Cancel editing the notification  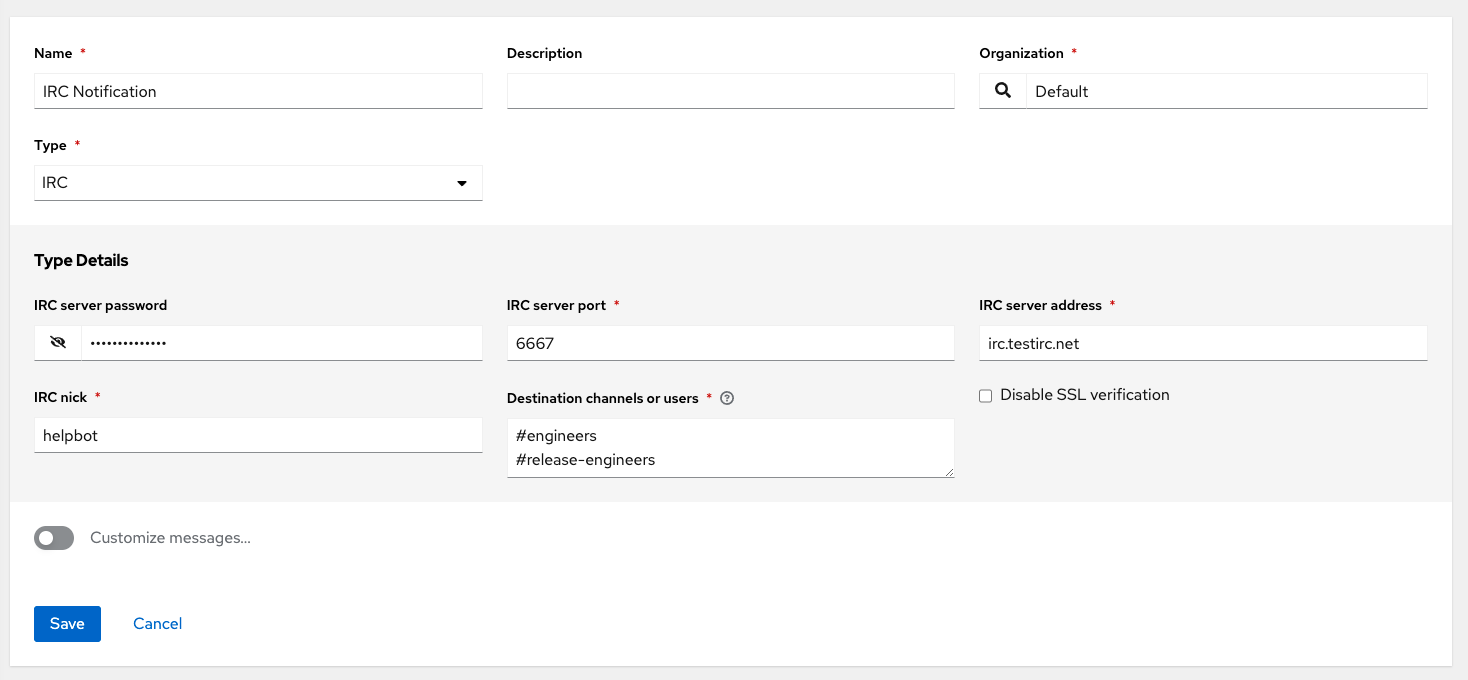tap(157, 623)
